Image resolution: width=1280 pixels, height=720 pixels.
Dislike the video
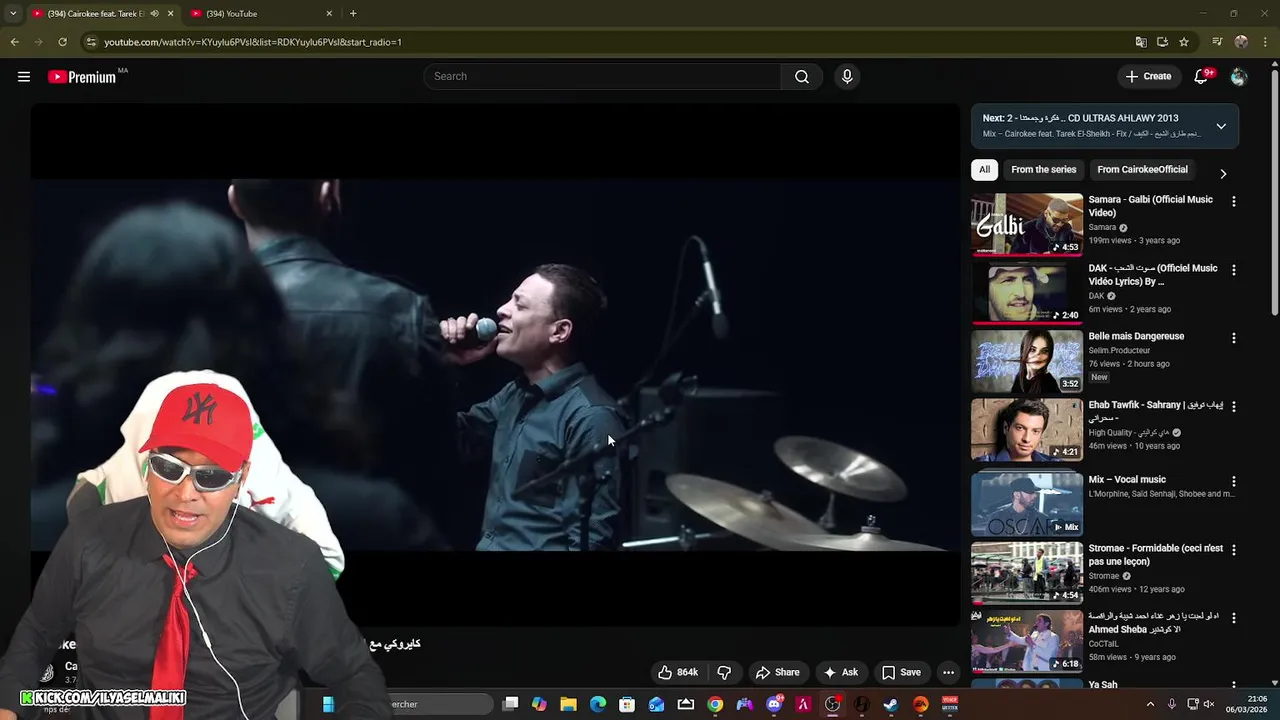(725, 673)
